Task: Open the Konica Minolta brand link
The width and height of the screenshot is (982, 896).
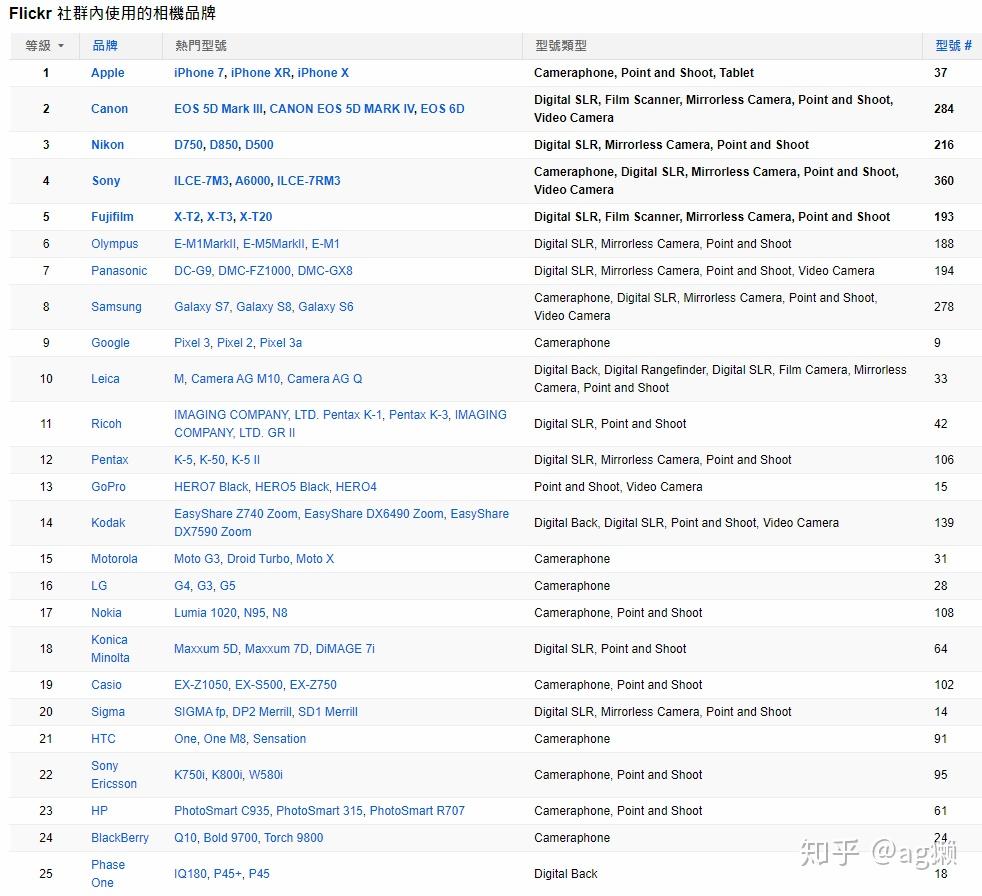Action: pyautogui.click(x=110, y=649)
